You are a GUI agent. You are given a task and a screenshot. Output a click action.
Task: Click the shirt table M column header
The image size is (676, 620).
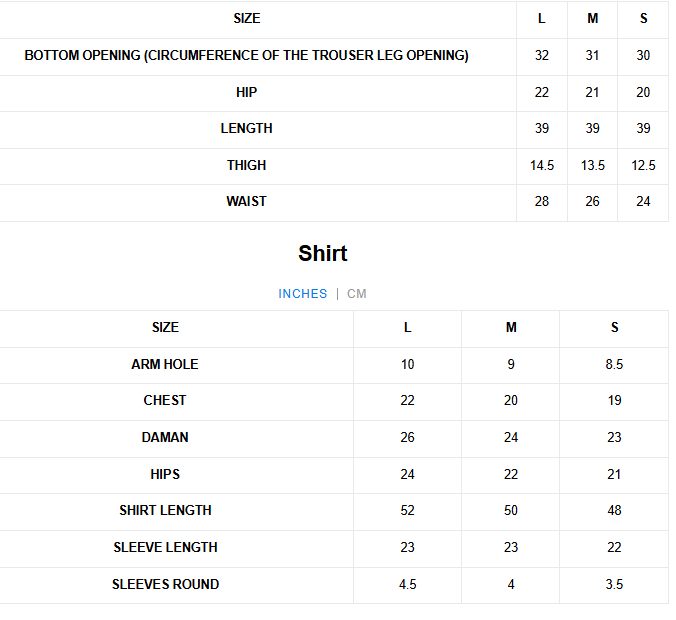[x=511, y=328]
